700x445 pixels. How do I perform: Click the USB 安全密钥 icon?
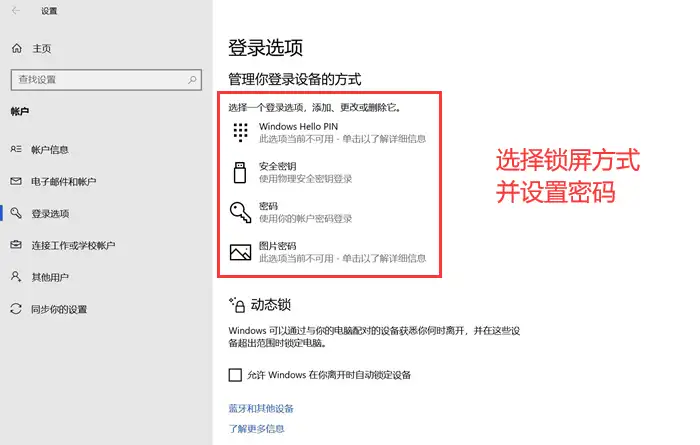pos(240,173)
